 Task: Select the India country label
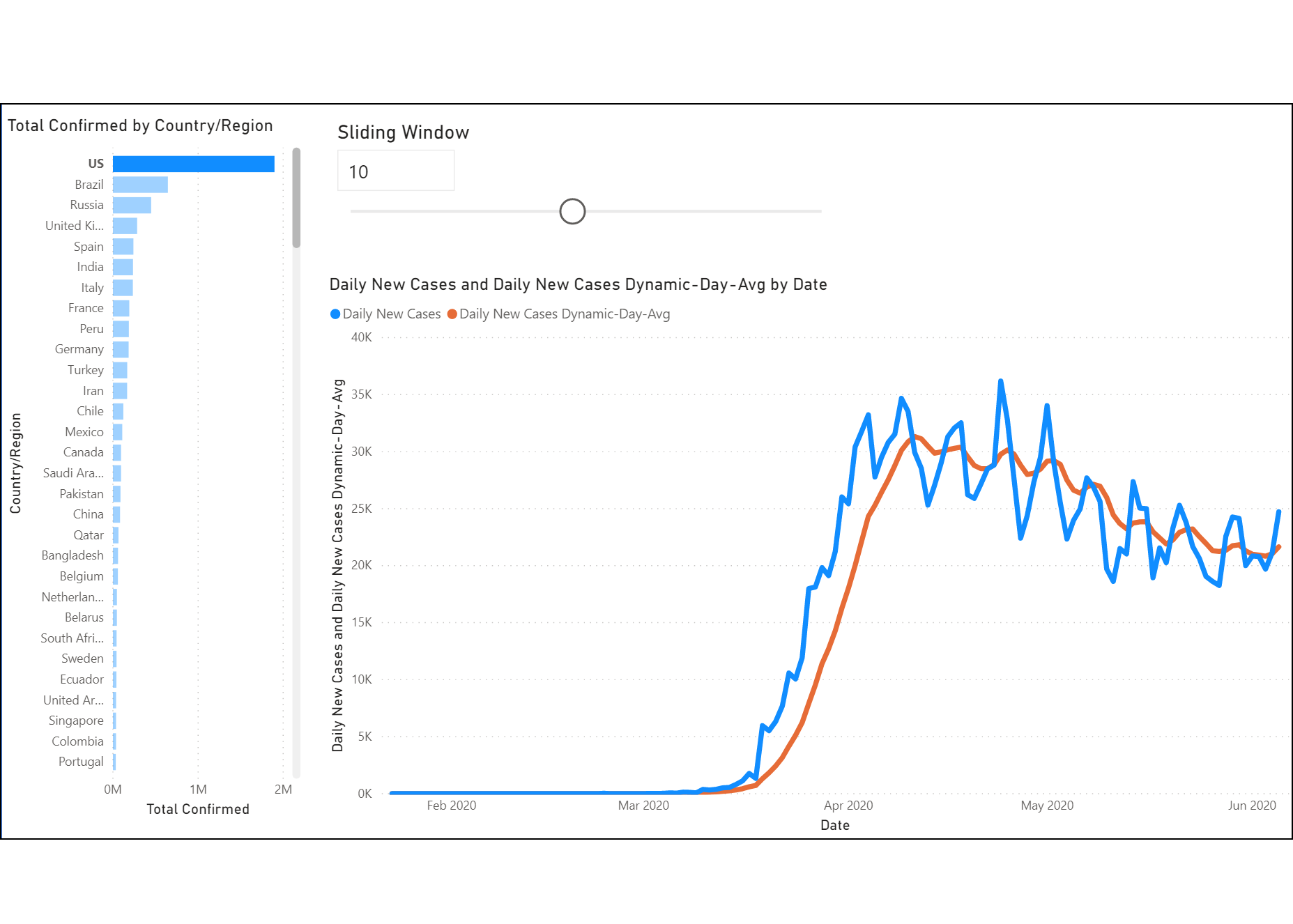pos(90,267)
